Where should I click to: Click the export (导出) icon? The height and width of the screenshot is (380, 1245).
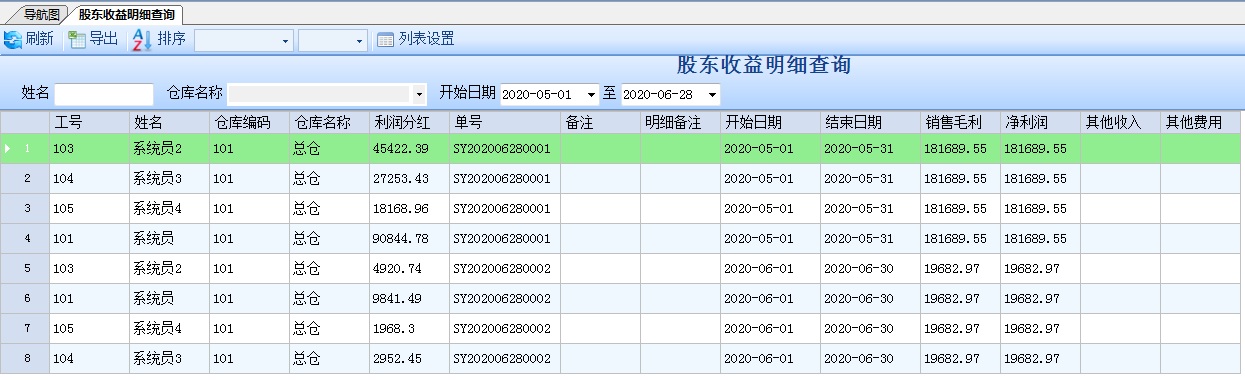click(x=77, y=40)
